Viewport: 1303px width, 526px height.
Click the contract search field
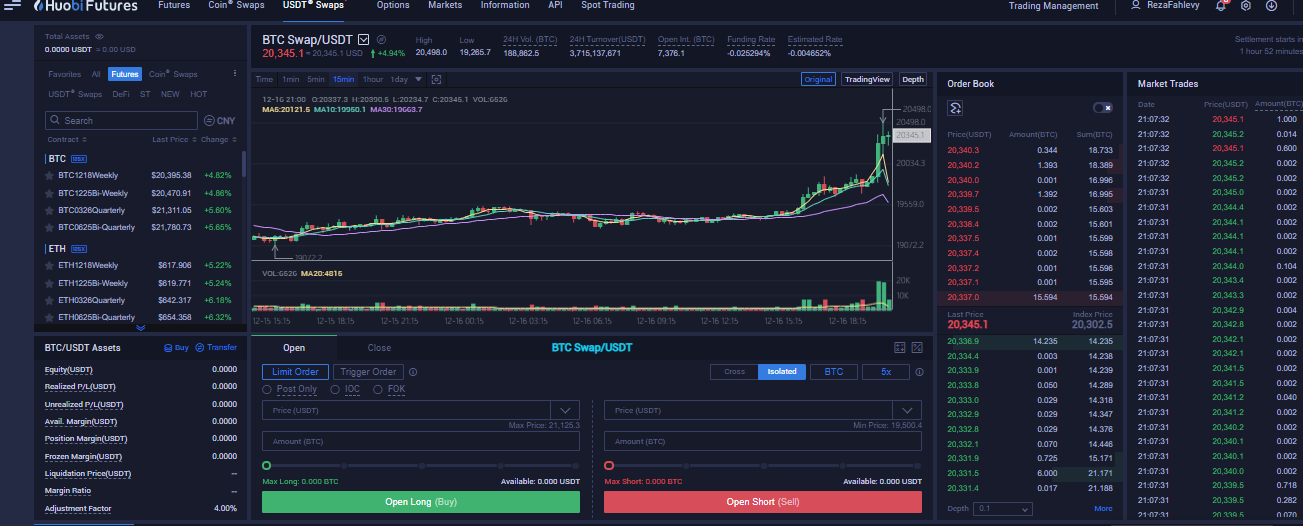[x=121, y=120]
